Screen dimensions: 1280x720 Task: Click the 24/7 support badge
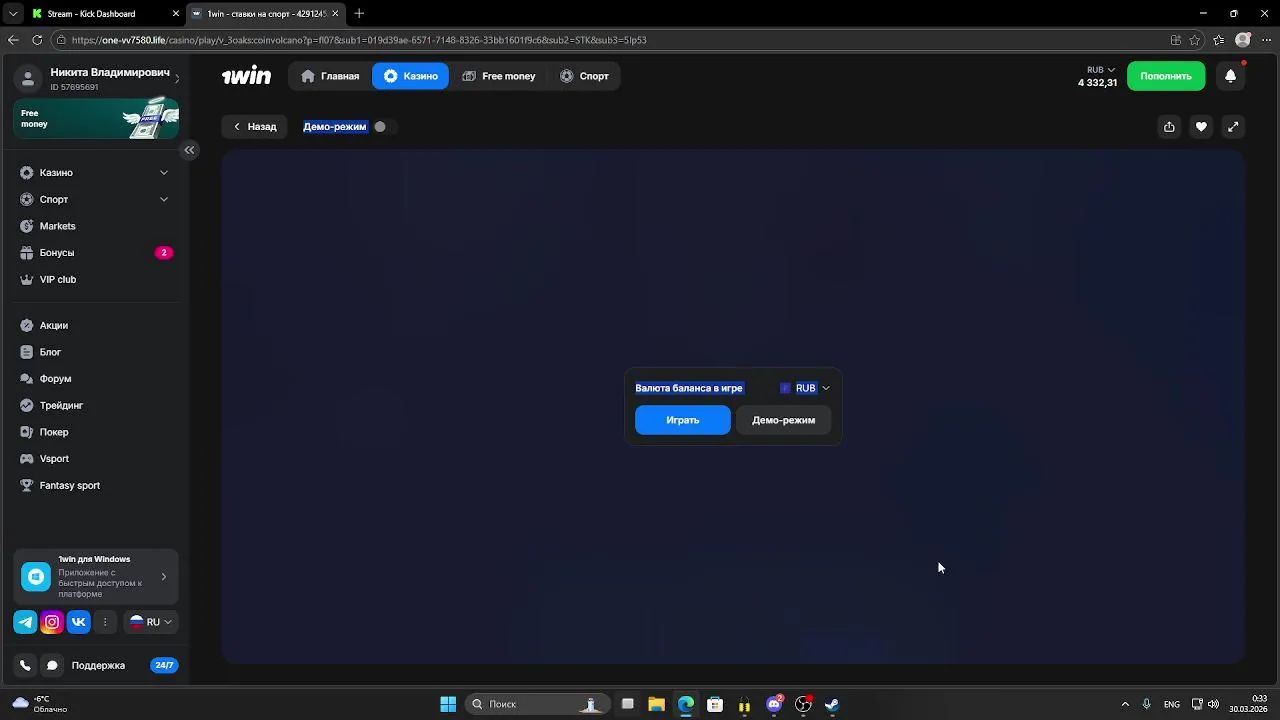point(164,665)
